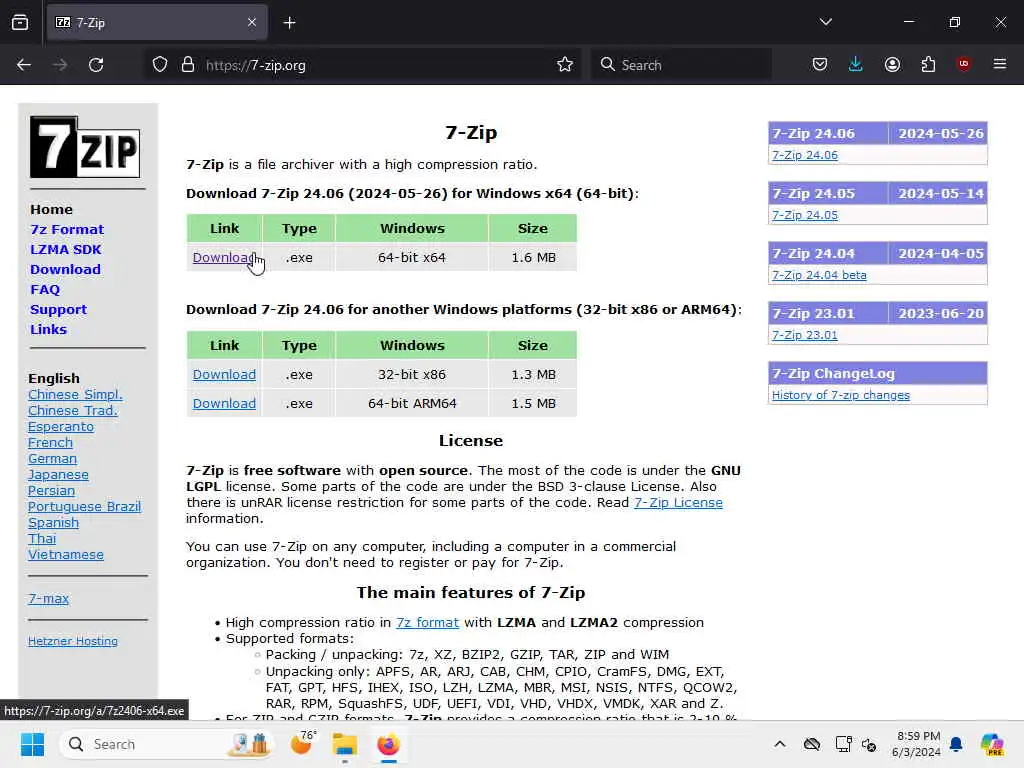The width and height of the screenshot is (1024, 768).
Task: Switch language to Japanese
Action: [58, 475]
